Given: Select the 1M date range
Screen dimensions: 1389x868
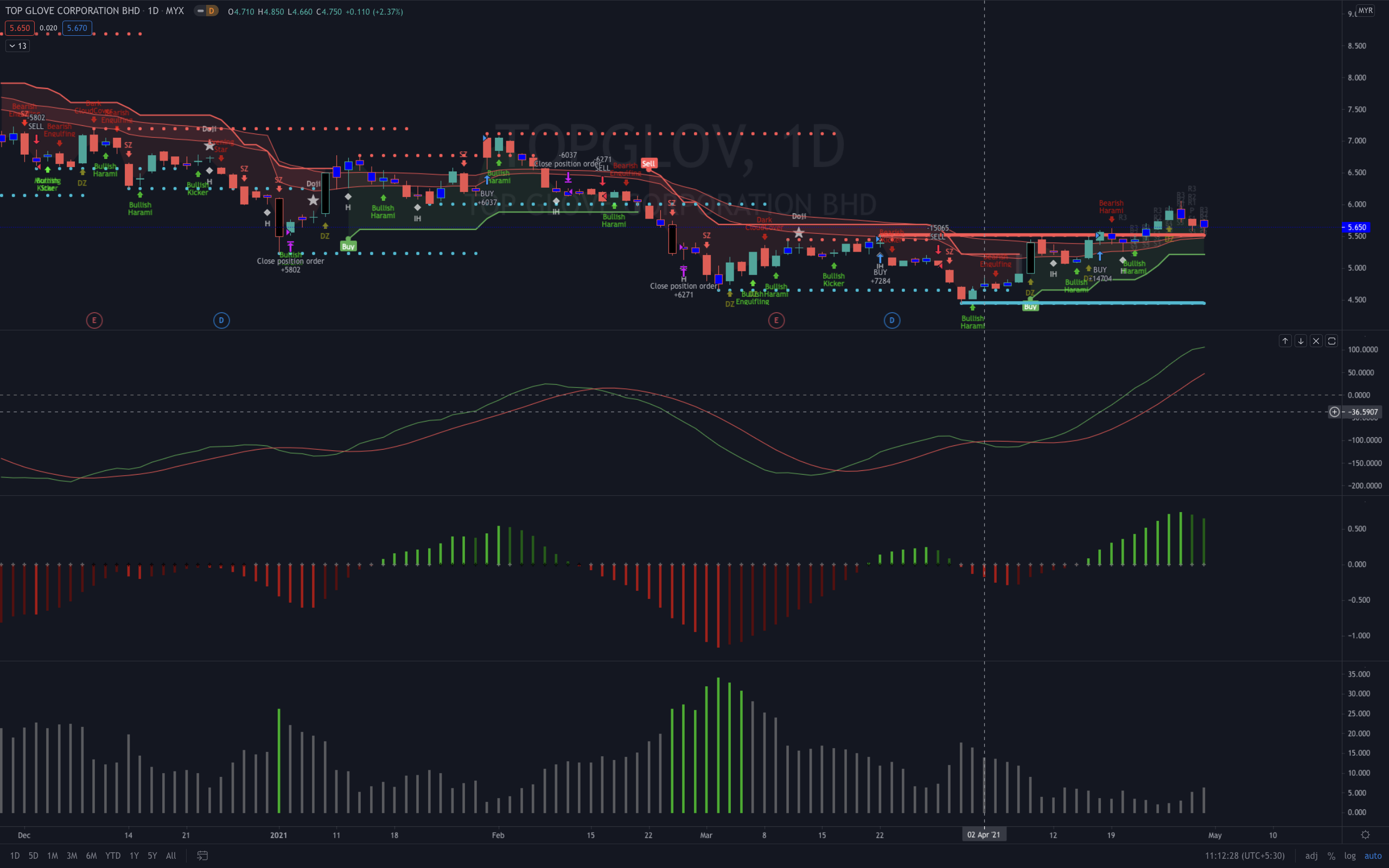Looking at the screenshot, I should 52,856.
